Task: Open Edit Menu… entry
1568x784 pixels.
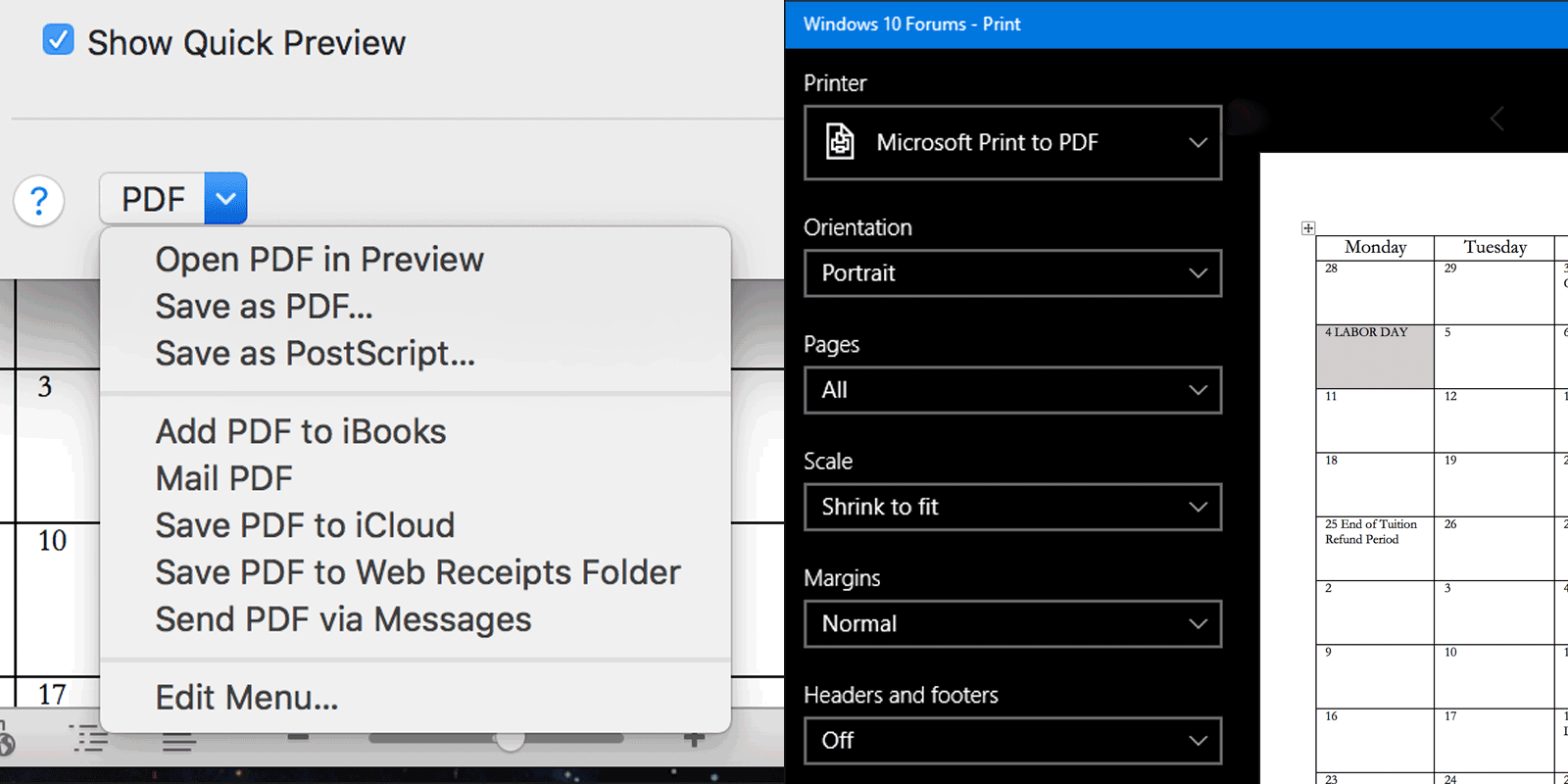Action: pyautogui.click(x=247, y=698)
